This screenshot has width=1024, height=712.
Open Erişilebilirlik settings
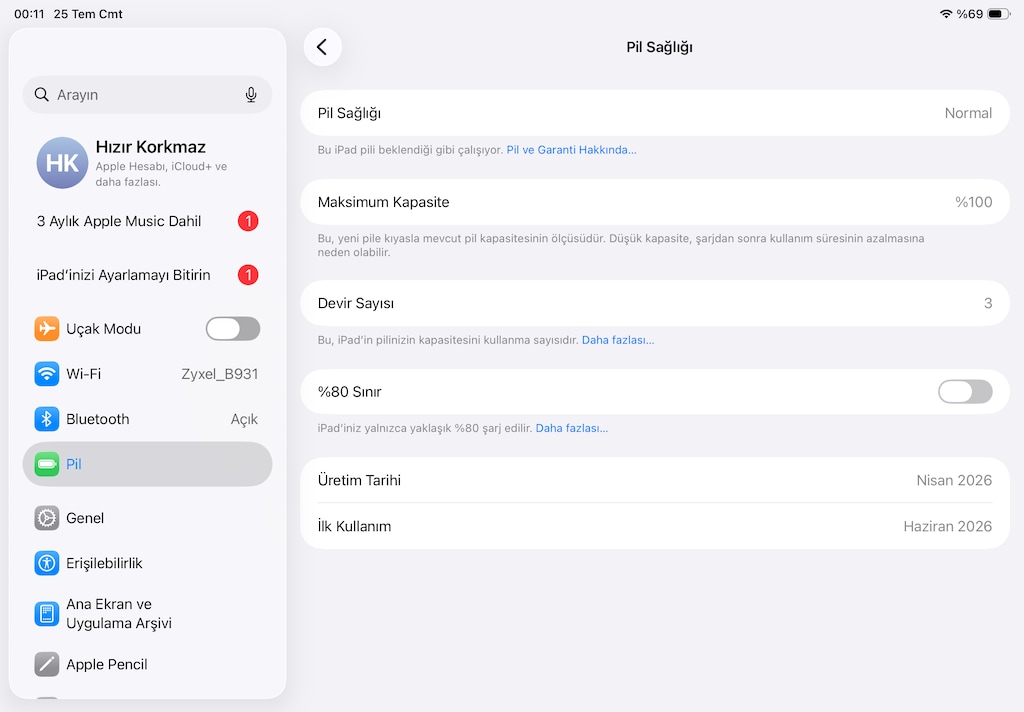[x=148, y=563]
